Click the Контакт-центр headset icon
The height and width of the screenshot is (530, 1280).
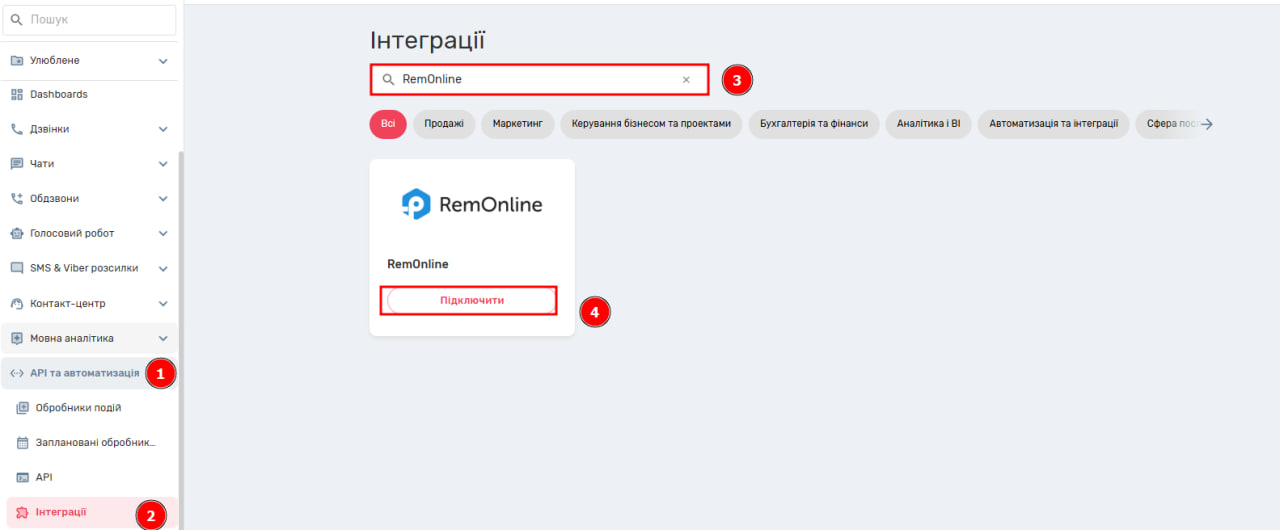[17, 304]
